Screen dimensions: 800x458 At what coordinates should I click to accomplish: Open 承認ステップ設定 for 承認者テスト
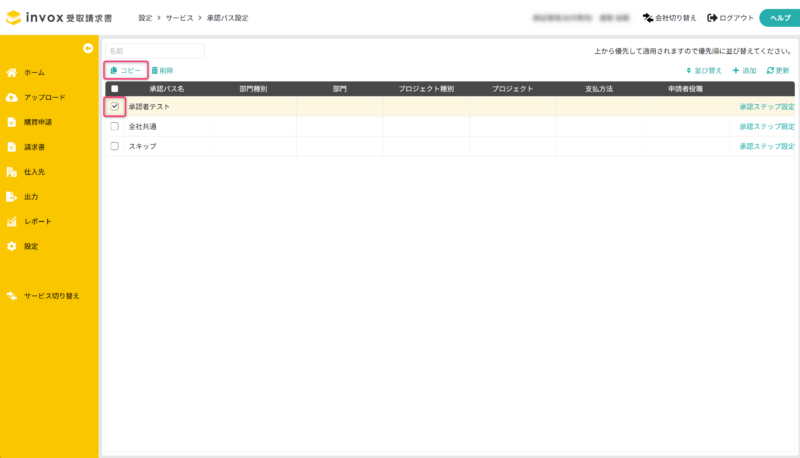767,107
